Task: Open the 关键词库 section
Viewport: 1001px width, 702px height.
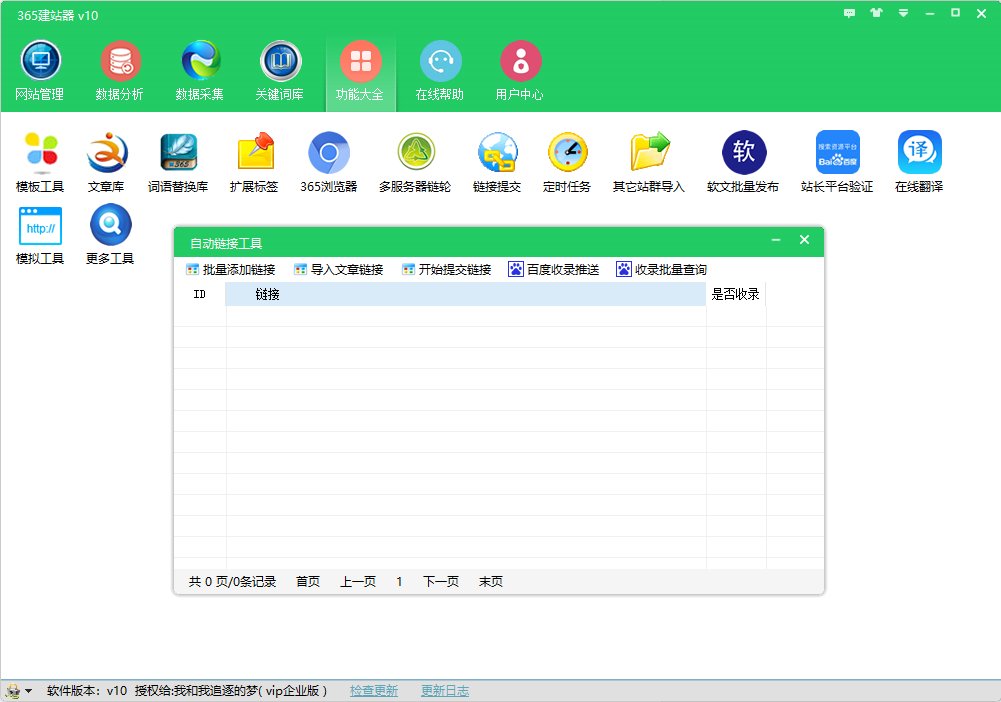Action: (280, 71)
